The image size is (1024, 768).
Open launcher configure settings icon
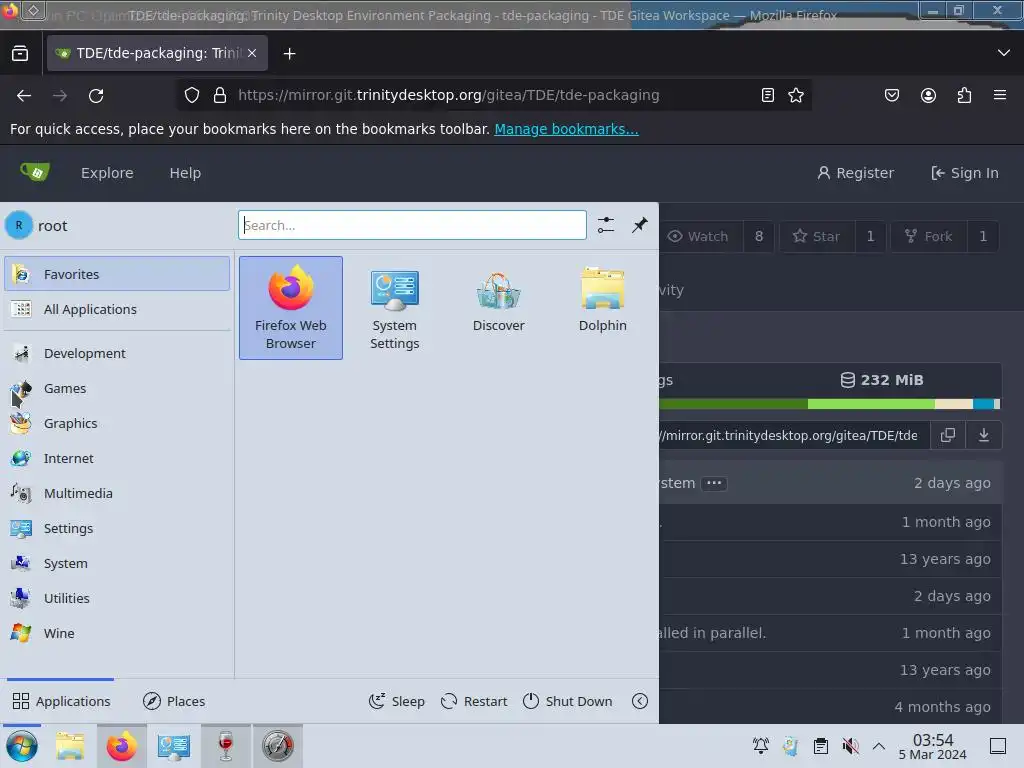click(605, 225)
